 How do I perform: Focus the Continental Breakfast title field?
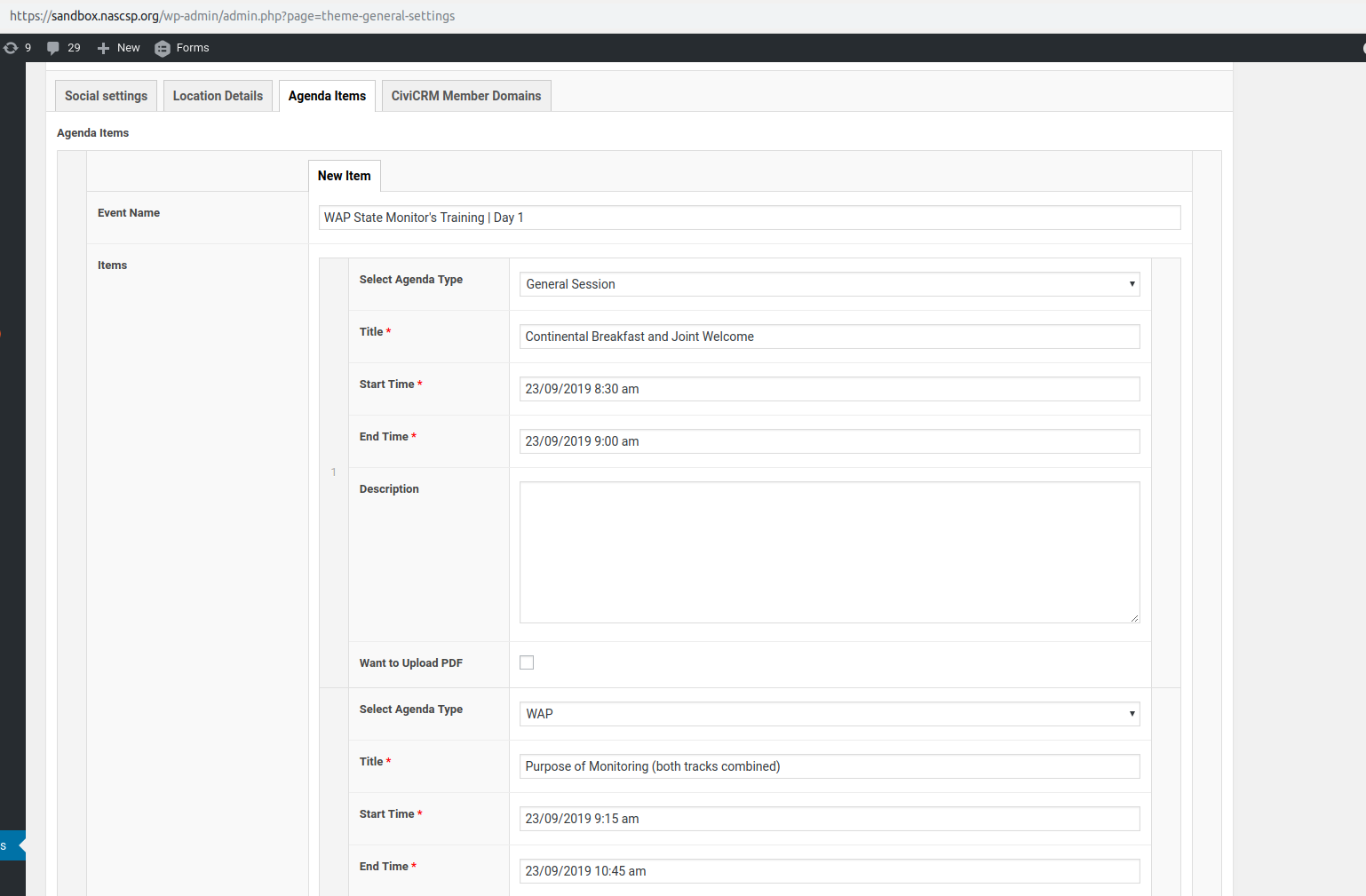click(x=829, y=337)
